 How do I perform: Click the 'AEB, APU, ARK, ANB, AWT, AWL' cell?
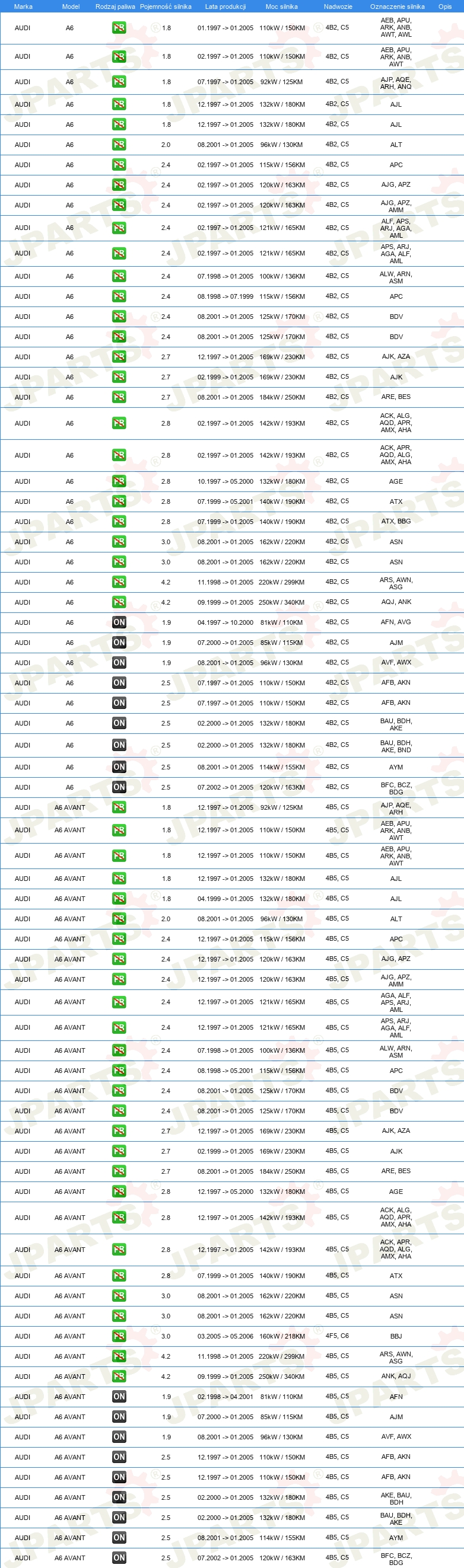[396, 27]
